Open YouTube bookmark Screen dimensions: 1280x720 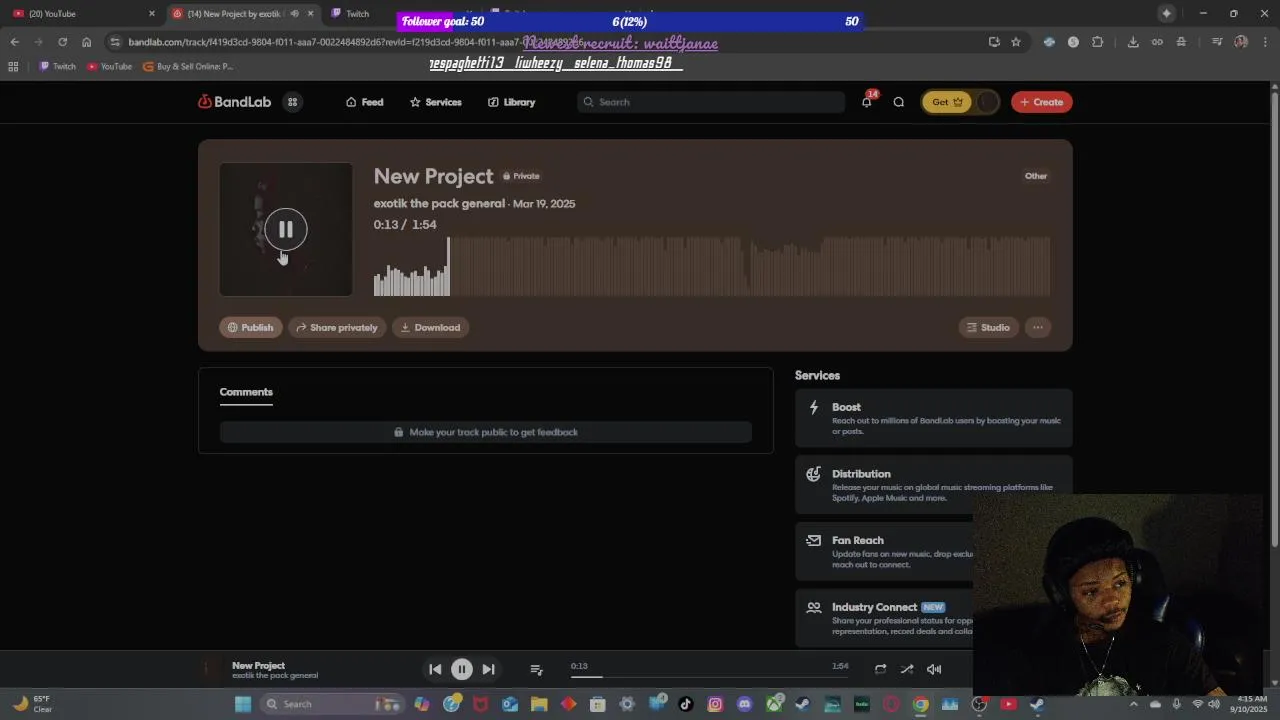point(109,66)
